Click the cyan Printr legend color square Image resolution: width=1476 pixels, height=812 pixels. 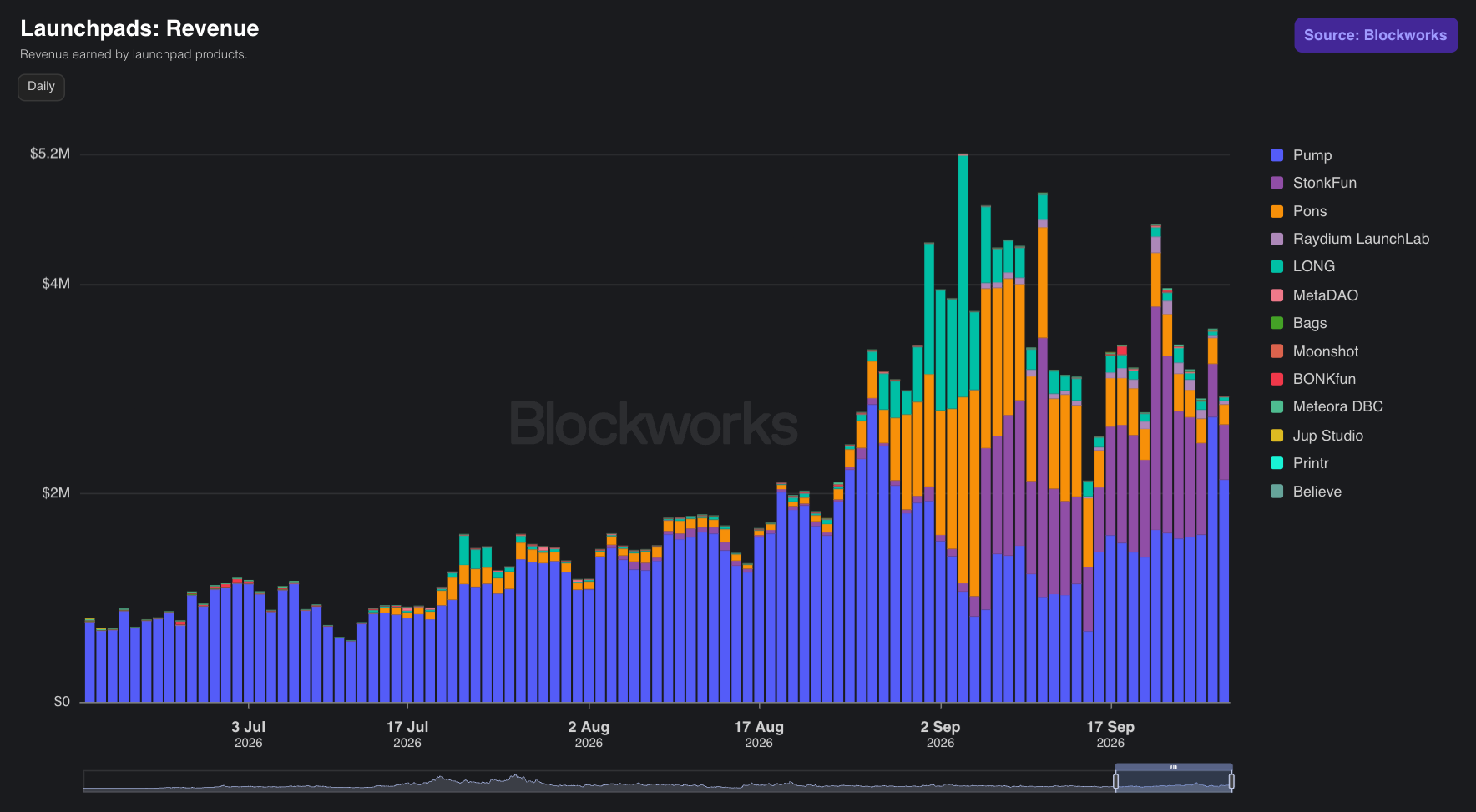(1276, 463)
